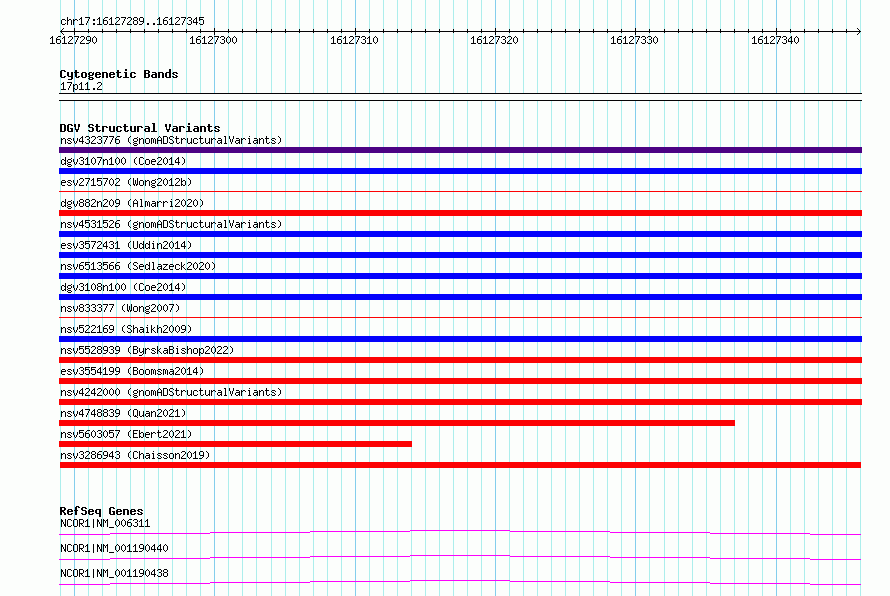Open nsv522169 (Shaikh2009) label
The height and width of the screenshot is (596, 890).
(x=126, y=329)
